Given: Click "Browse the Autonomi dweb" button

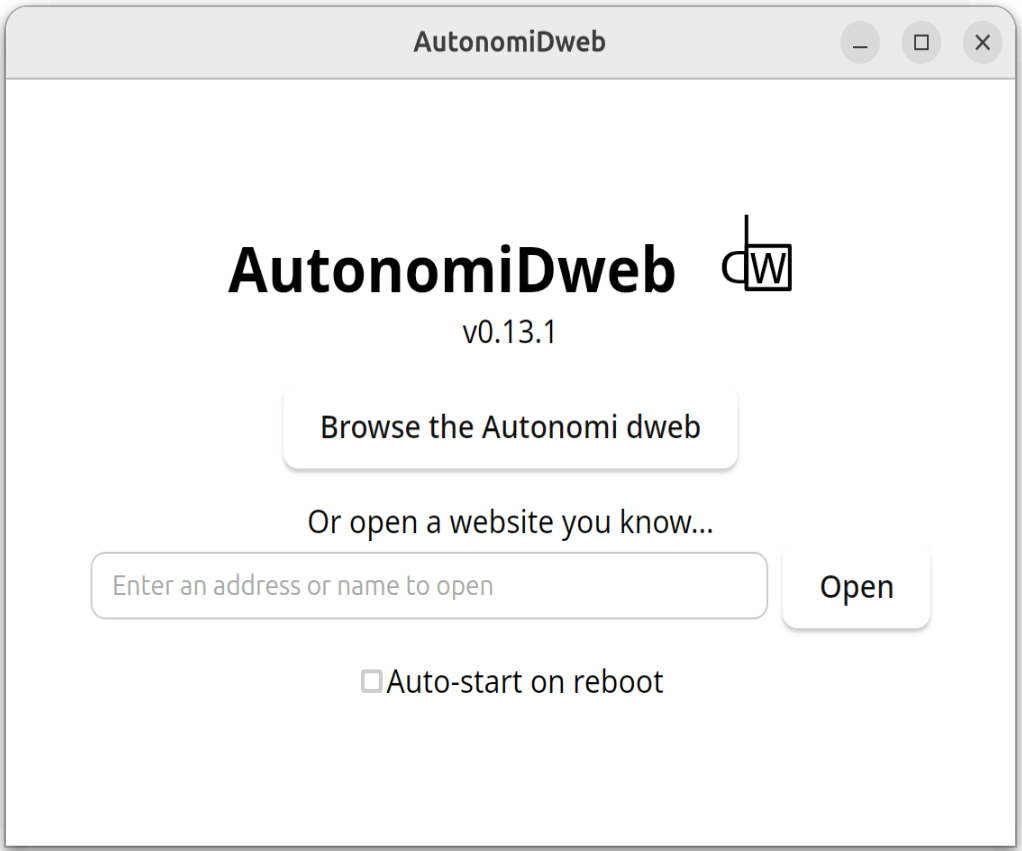Looking at the screenshot, I should (510, 427).
